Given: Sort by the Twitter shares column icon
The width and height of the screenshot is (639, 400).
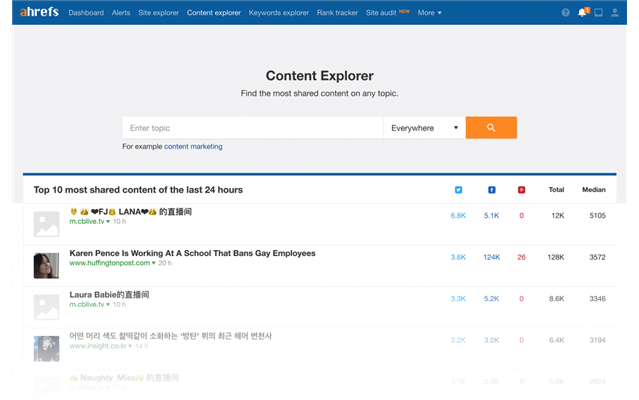Looking at the screenshot, I should pos(458,189).
